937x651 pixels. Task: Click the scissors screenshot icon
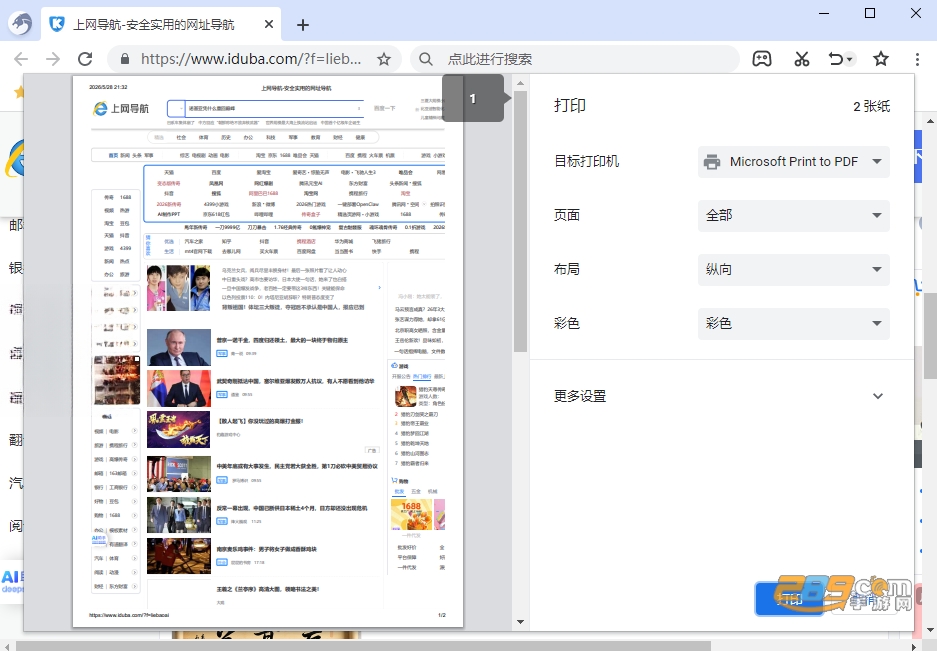(x=801, y=59)
